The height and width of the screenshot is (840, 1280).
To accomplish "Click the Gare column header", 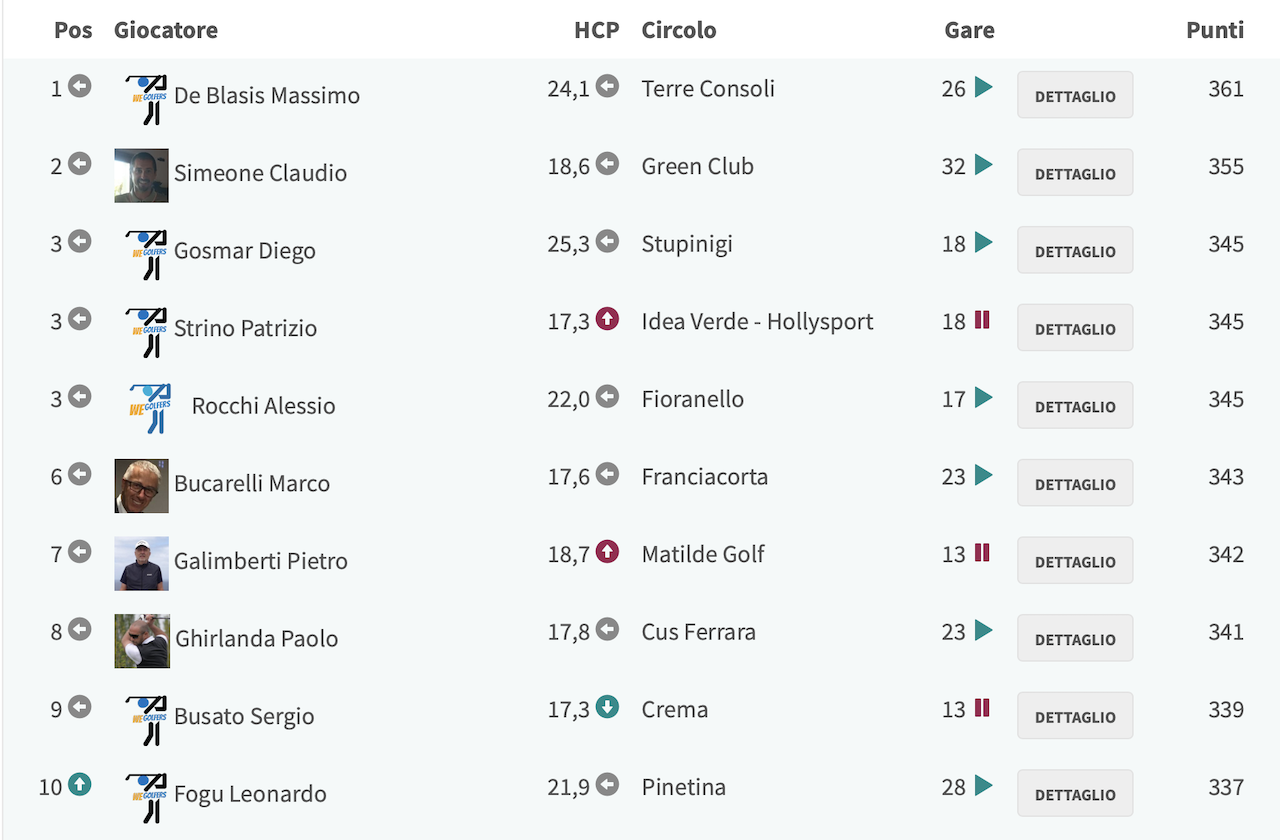I will coord(969,30).
